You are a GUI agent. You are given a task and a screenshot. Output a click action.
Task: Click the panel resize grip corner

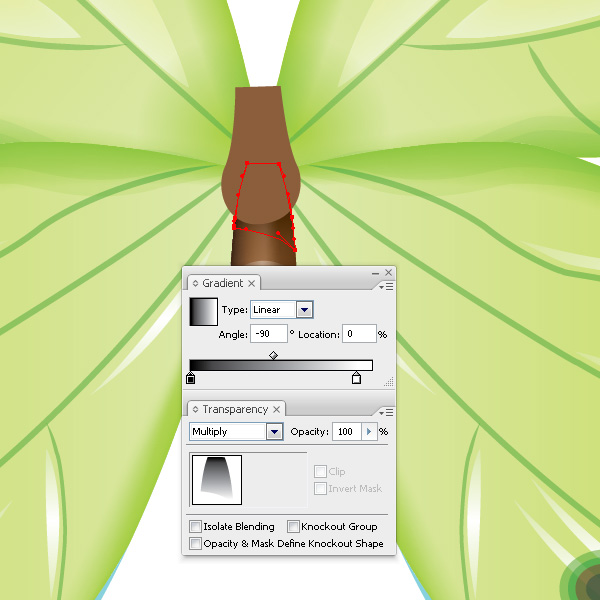(389, 382)
